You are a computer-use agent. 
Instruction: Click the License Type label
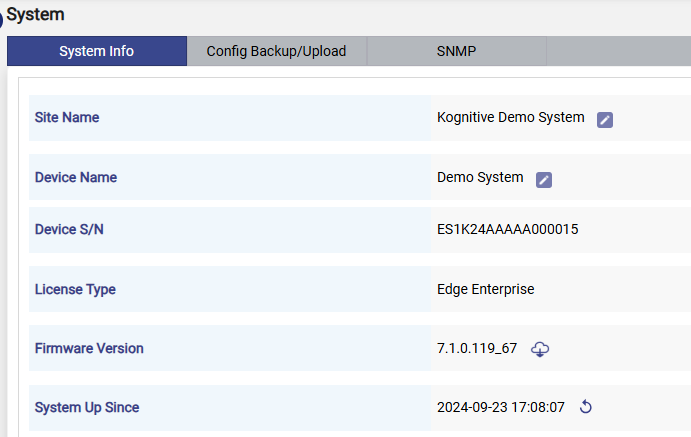75,289
